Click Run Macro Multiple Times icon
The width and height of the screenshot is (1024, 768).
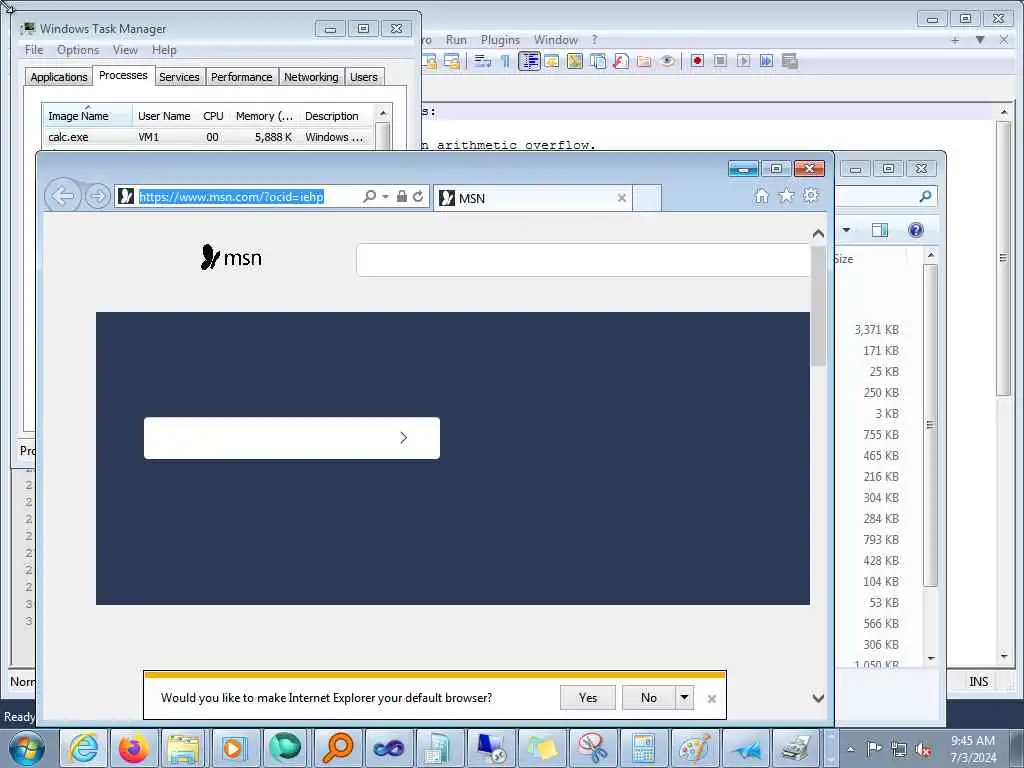(x=767, y=61)
